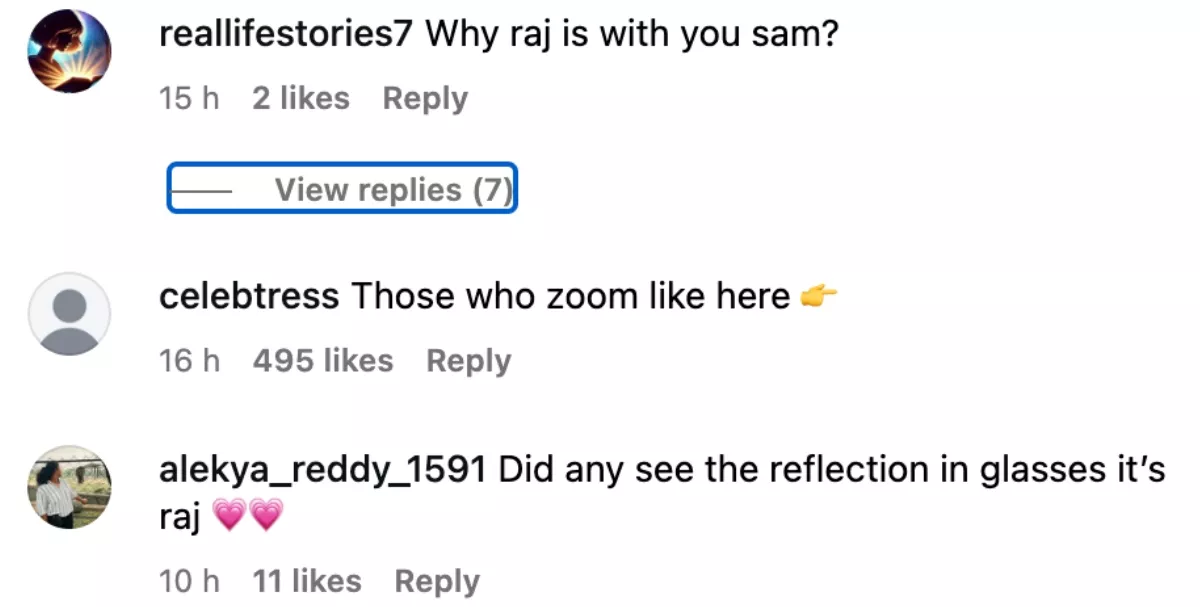Screen dimensions: 1200x607
Task: Click the "Why raj is with you sam?" text
Action: point(632,36)
